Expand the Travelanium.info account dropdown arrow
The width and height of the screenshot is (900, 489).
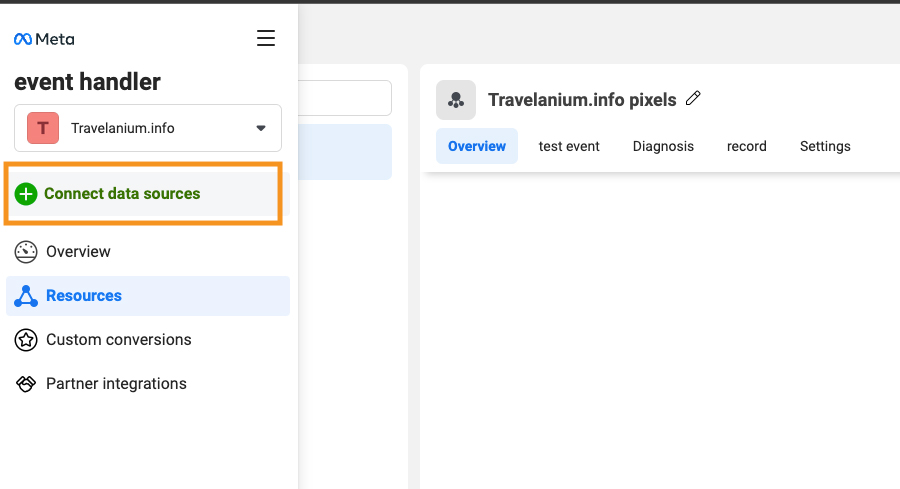coord(261,128)
